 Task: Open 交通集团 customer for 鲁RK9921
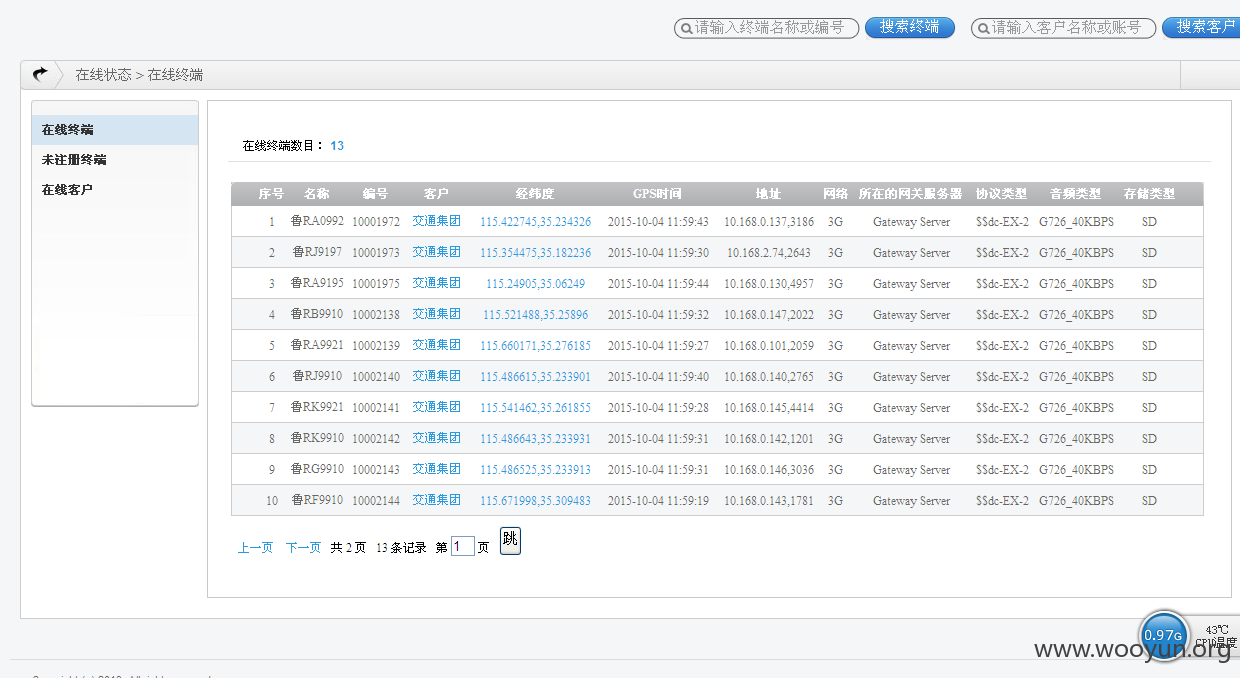pyautogui.click(x=436, y=407)
